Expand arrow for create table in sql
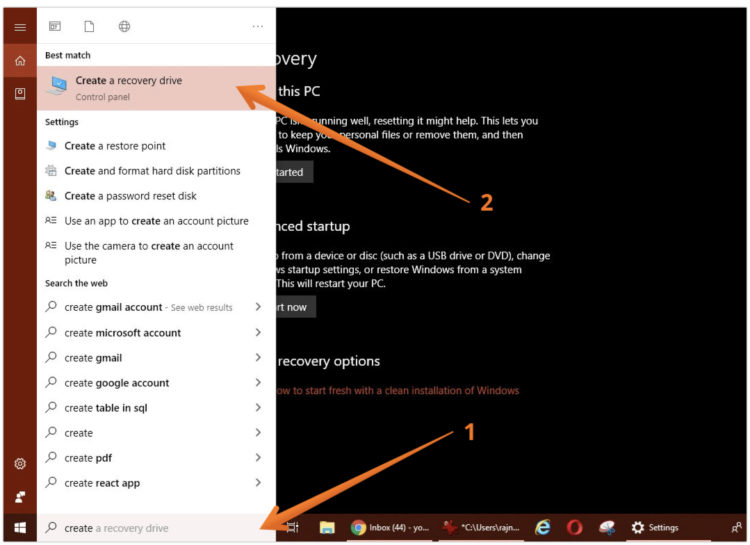Image resolution: width=750 pixels, height=545 pixels. tap(258, 407)
